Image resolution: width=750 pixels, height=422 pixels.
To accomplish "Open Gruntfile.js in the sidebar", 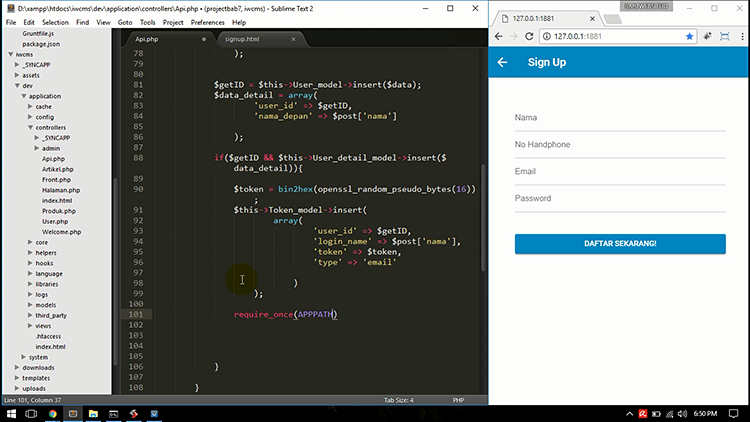I will click(38, 33).
